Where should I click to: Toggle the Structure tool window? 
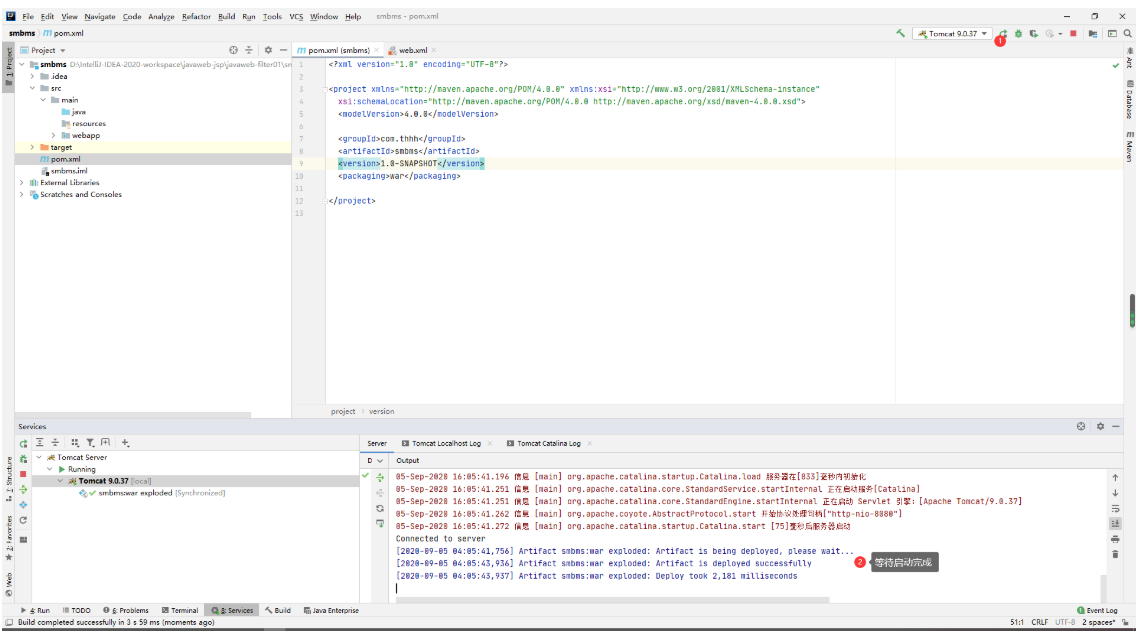(x=9, y=474)
